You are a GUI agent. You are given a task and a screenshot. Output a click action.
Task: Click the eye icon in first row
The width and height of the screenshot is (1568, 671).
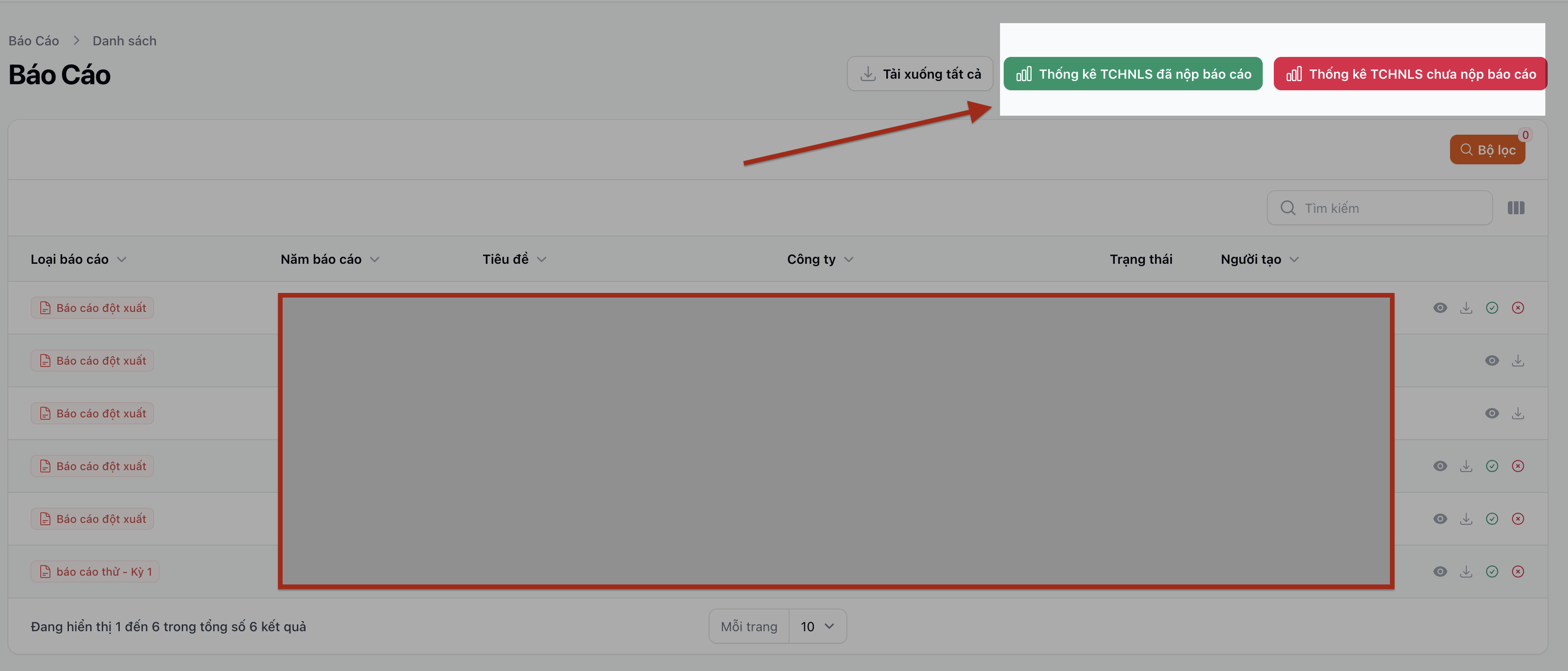click(1439, 307)
